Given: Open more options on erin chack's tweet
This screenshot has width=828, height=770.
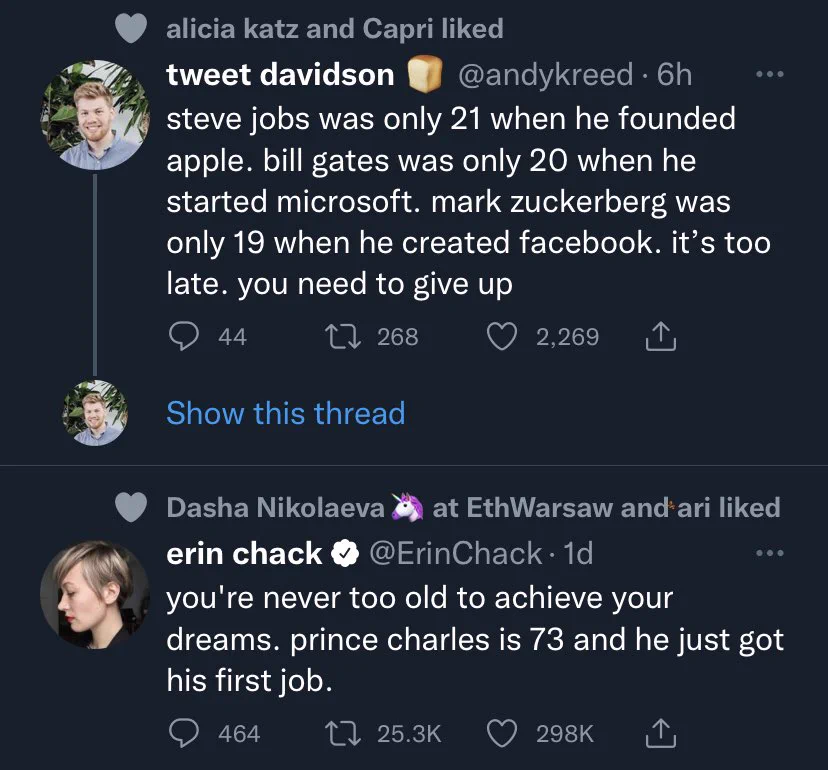Looking at the screenshot, I should coord(770,553).
